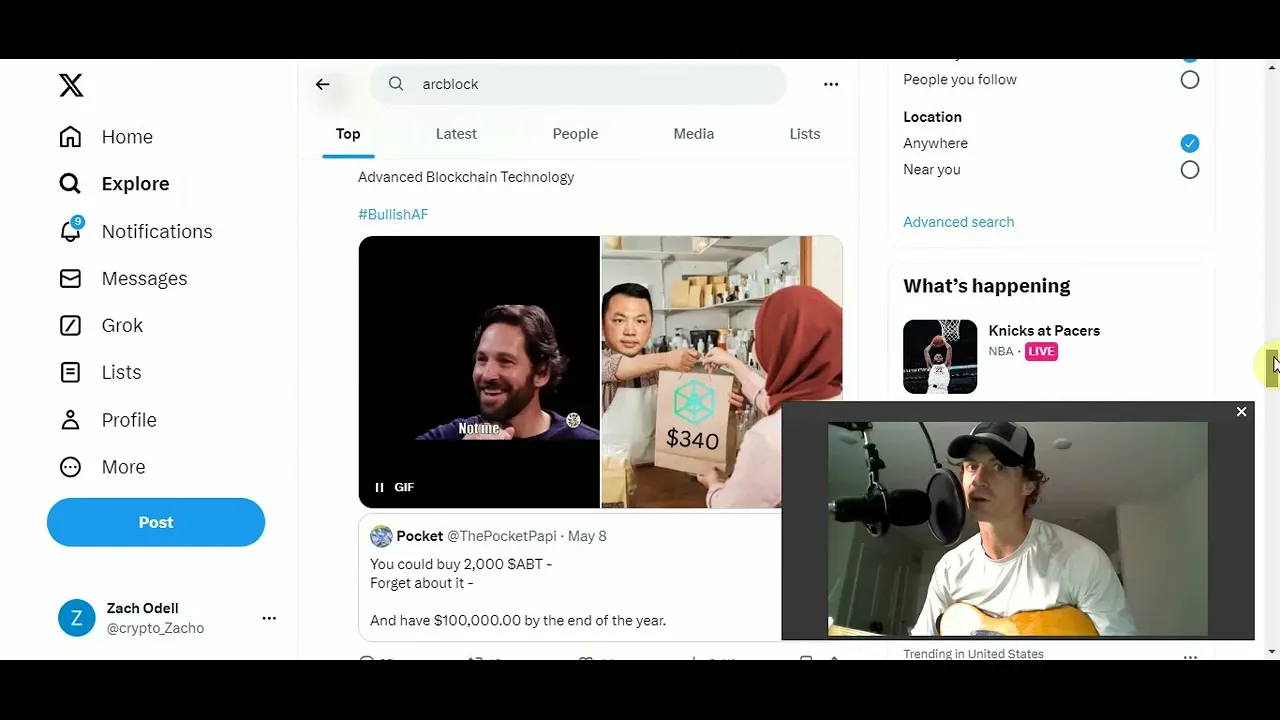Open Knicks at Pacers thumbnail
Image resolution: width=1280 pixels, height=720 pixels.
tap(940, 357)
